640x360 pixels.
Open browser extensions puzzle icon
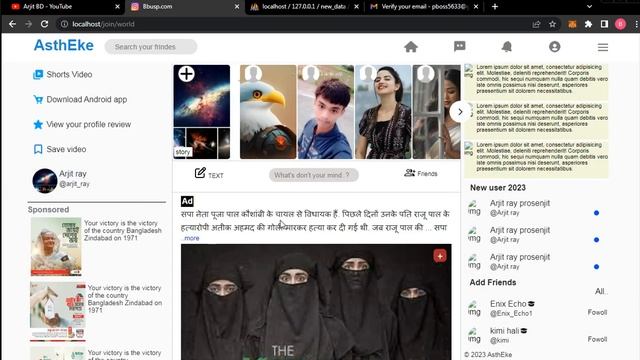click(x=588, y=24)
